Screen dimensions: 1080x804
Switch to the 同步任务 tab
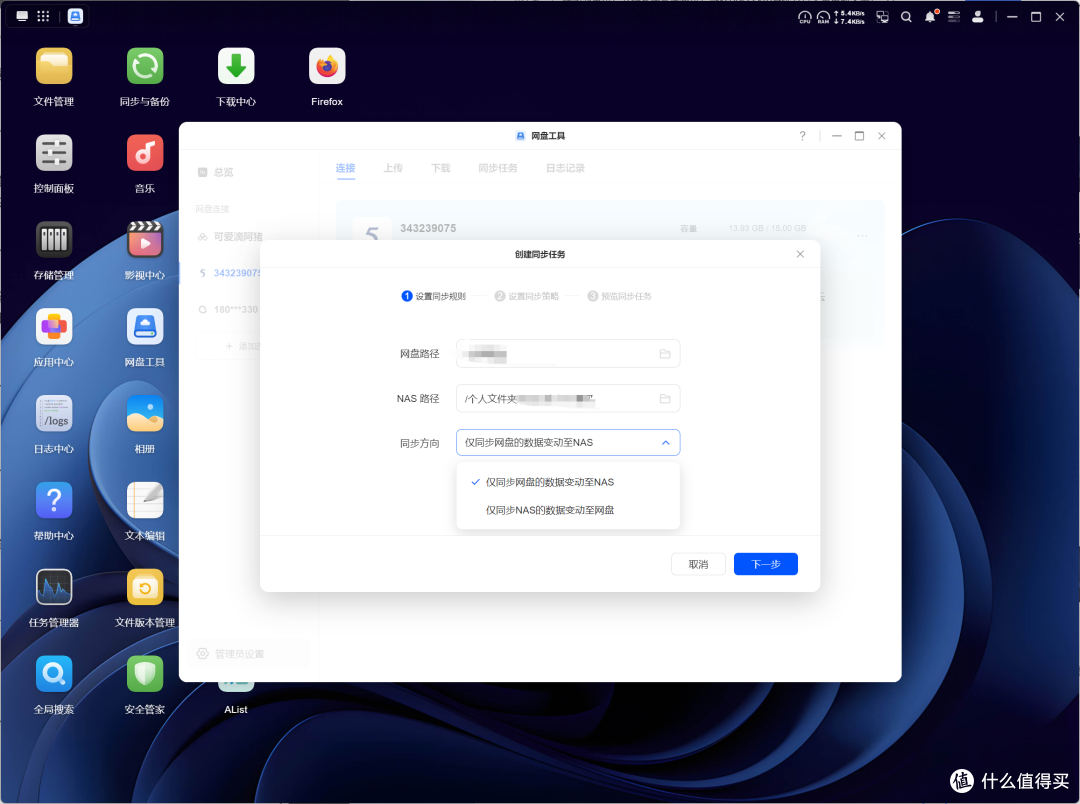[x=497, y=167]
